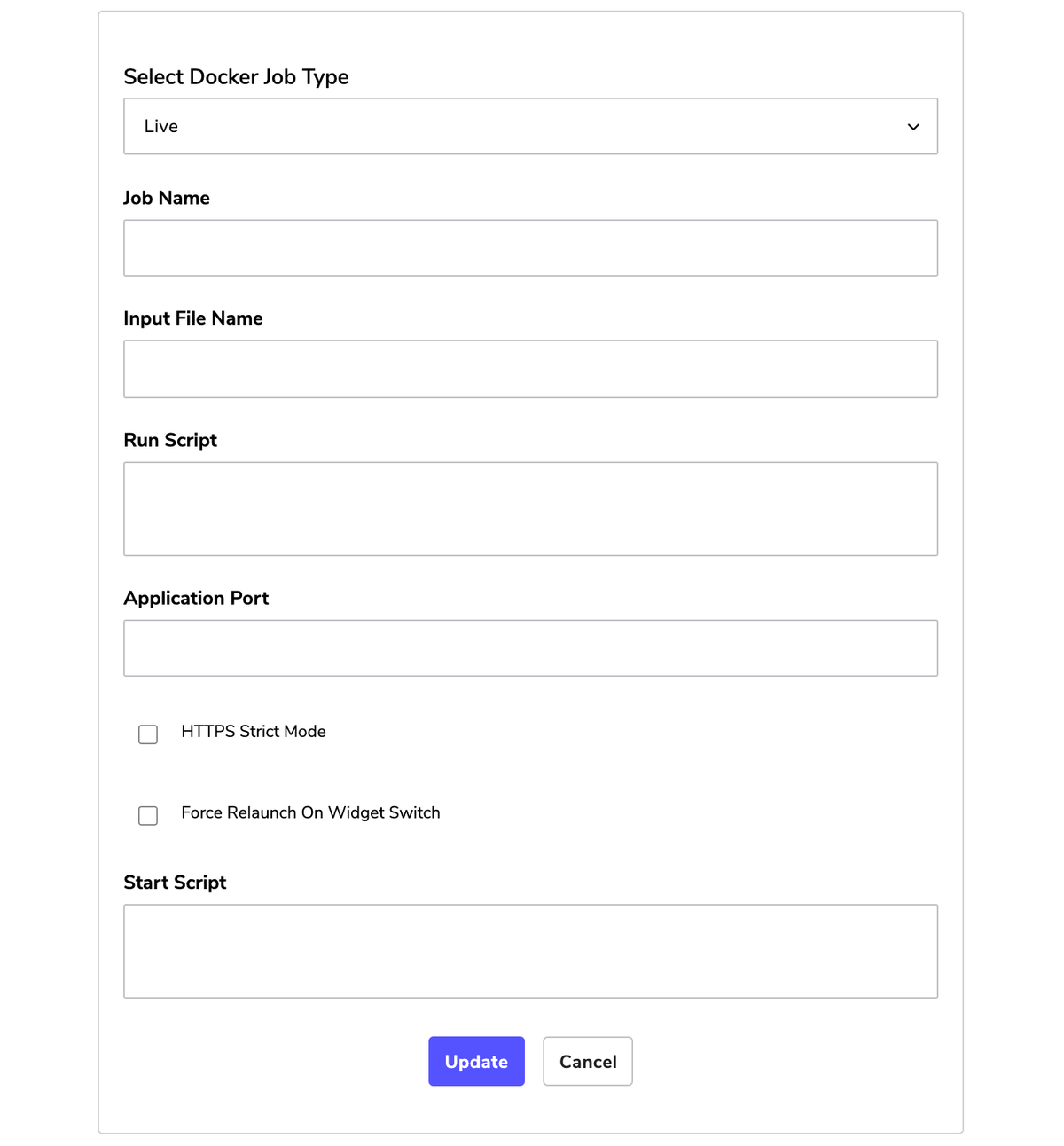Click the "Select Docker Job Type" heading label
This screenshot has width=1064, height=1146.
click(236, 77)
